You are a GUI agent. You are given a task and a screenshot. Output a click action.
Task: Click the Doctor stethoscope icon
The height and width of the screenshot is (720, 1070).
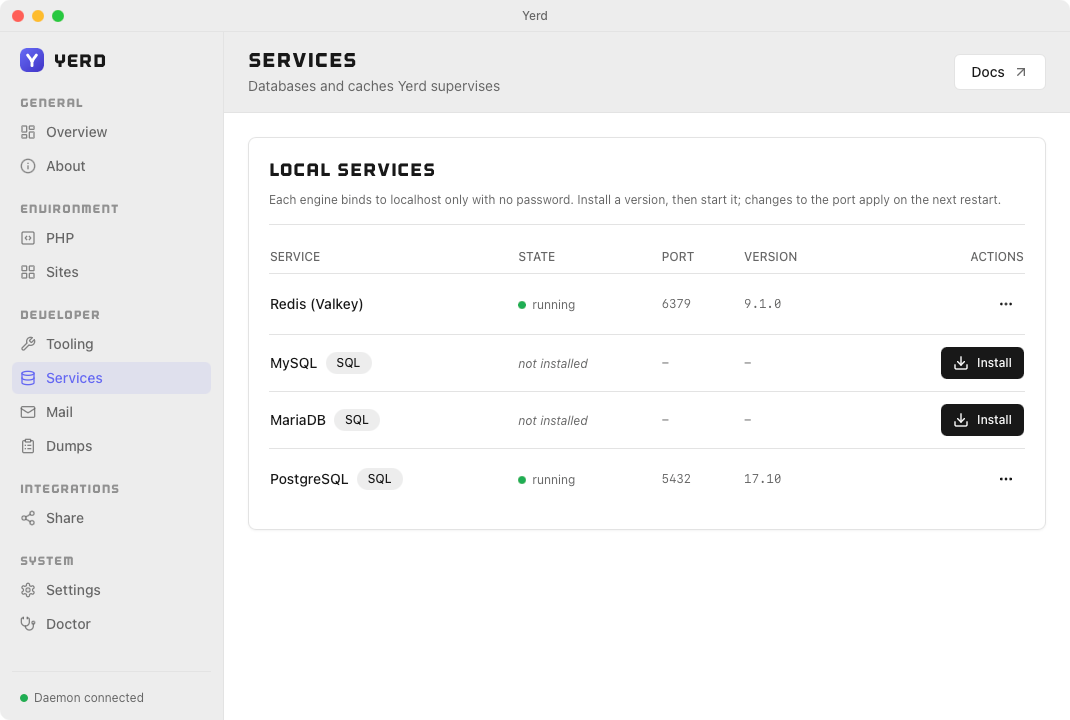click(x=28, y=624)
